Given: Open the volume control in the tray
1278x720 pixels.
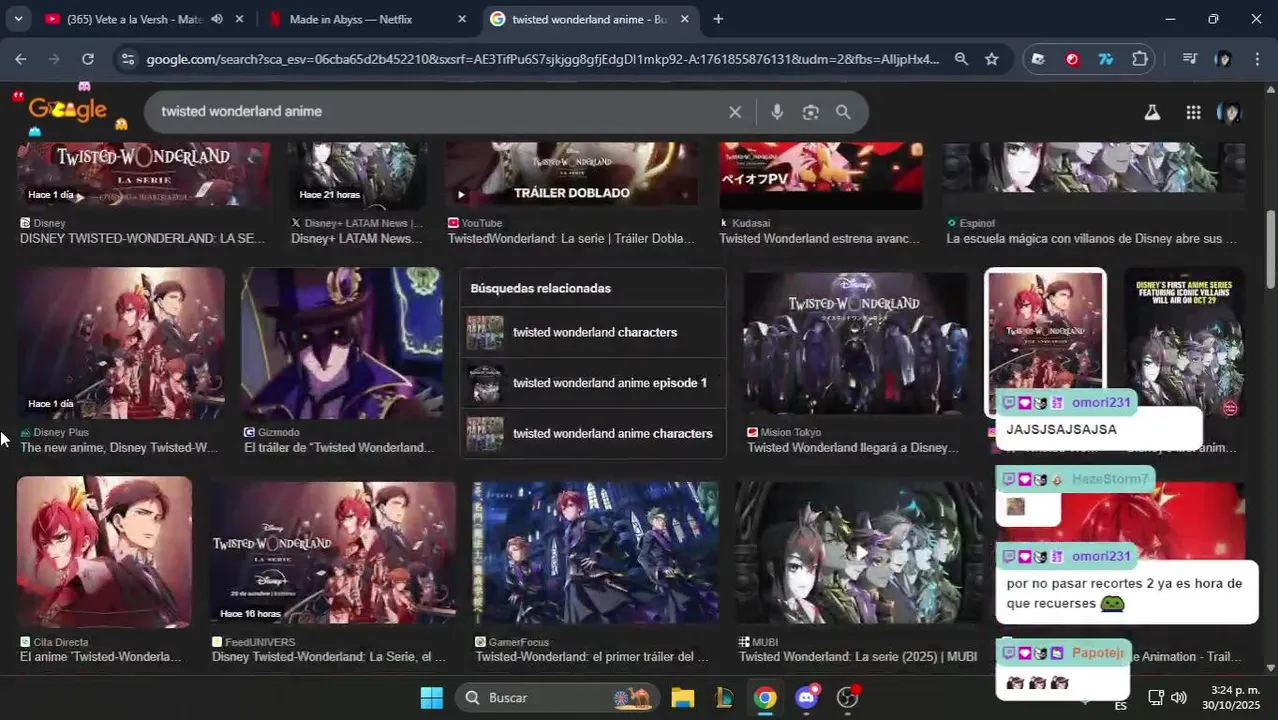Looking at the screenshot, I should click(x=1178, y=697).
